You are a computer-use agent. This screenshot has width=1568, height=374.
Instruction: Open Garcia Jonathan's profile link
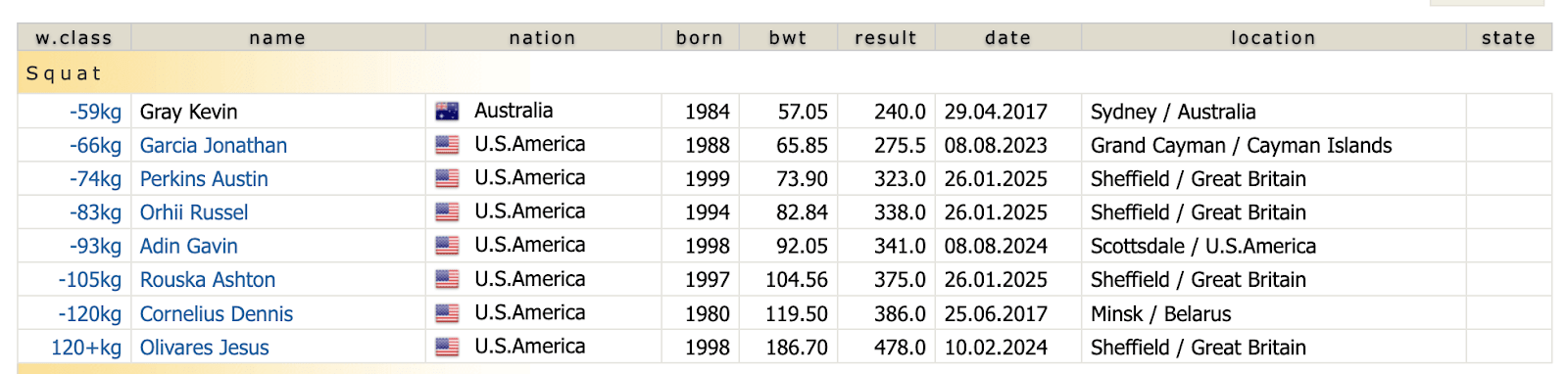click(214, 145)
